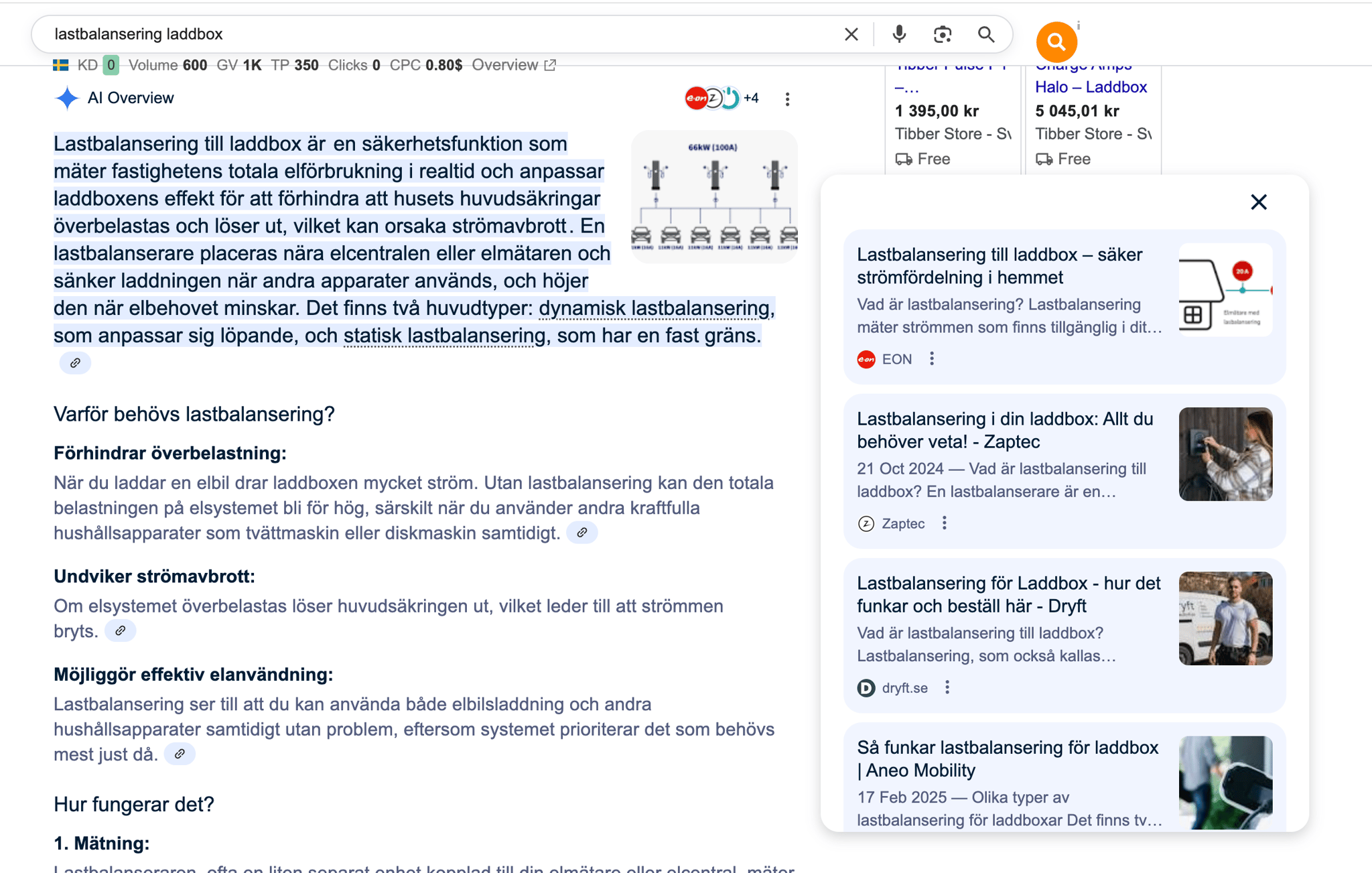The image size is (1372, 873).
Task: Click the AI Overview sparkle icon
Action: 67,98
